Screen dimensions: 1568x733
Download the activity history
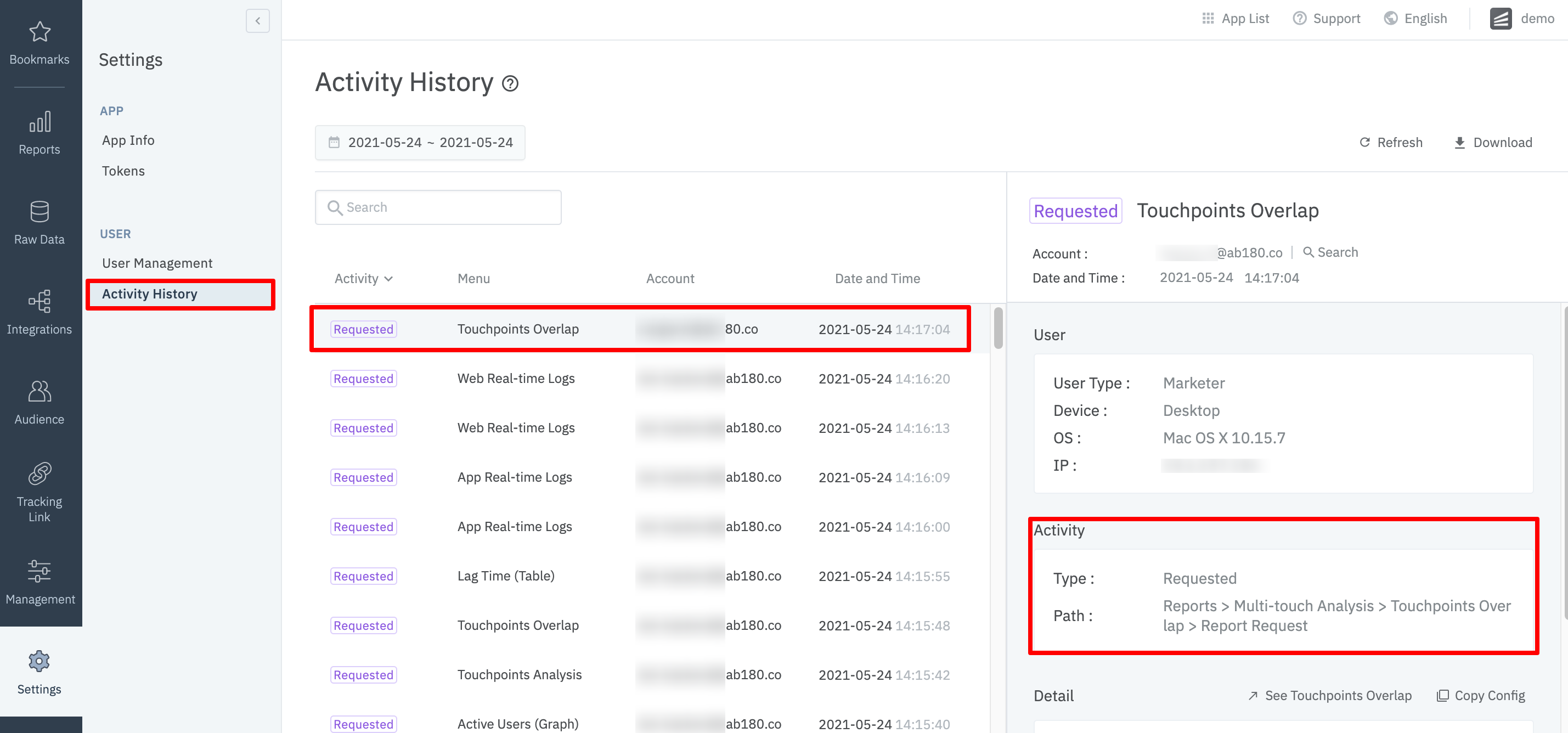pos(1493,143)
